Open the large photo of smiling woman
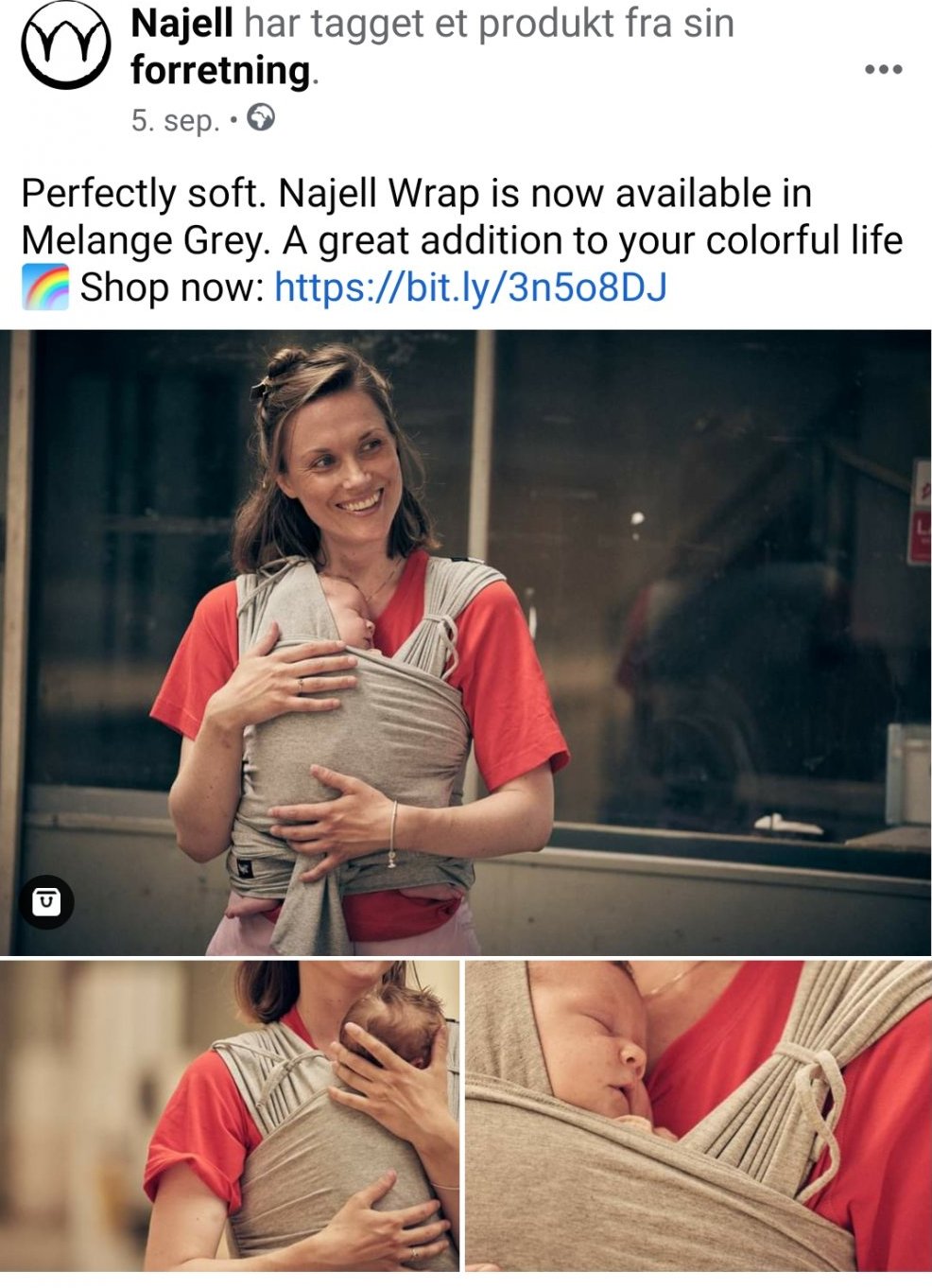 pyautogui.click(x=465, y=642)
